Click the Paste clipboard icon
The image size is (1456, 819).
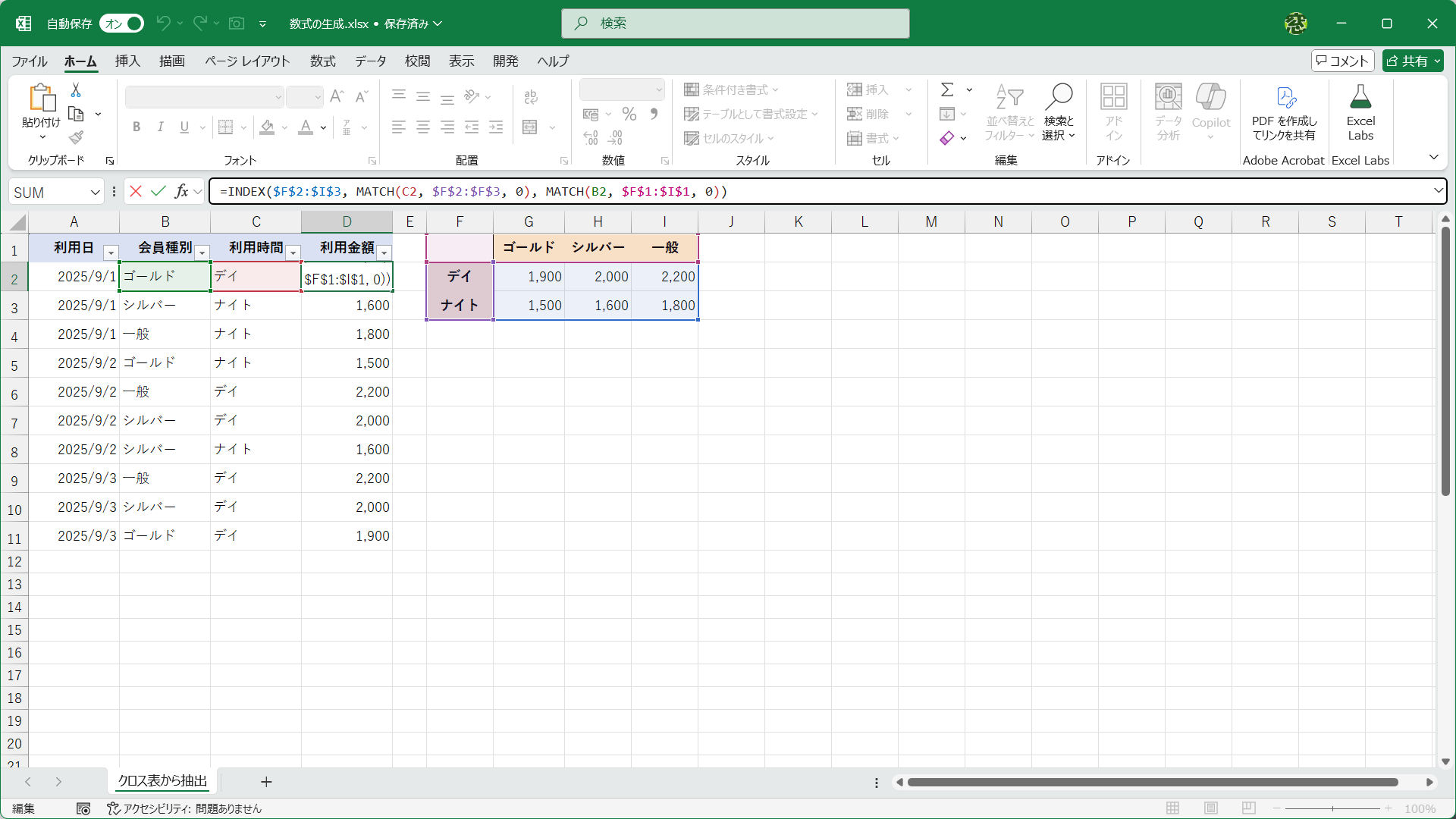42,99
